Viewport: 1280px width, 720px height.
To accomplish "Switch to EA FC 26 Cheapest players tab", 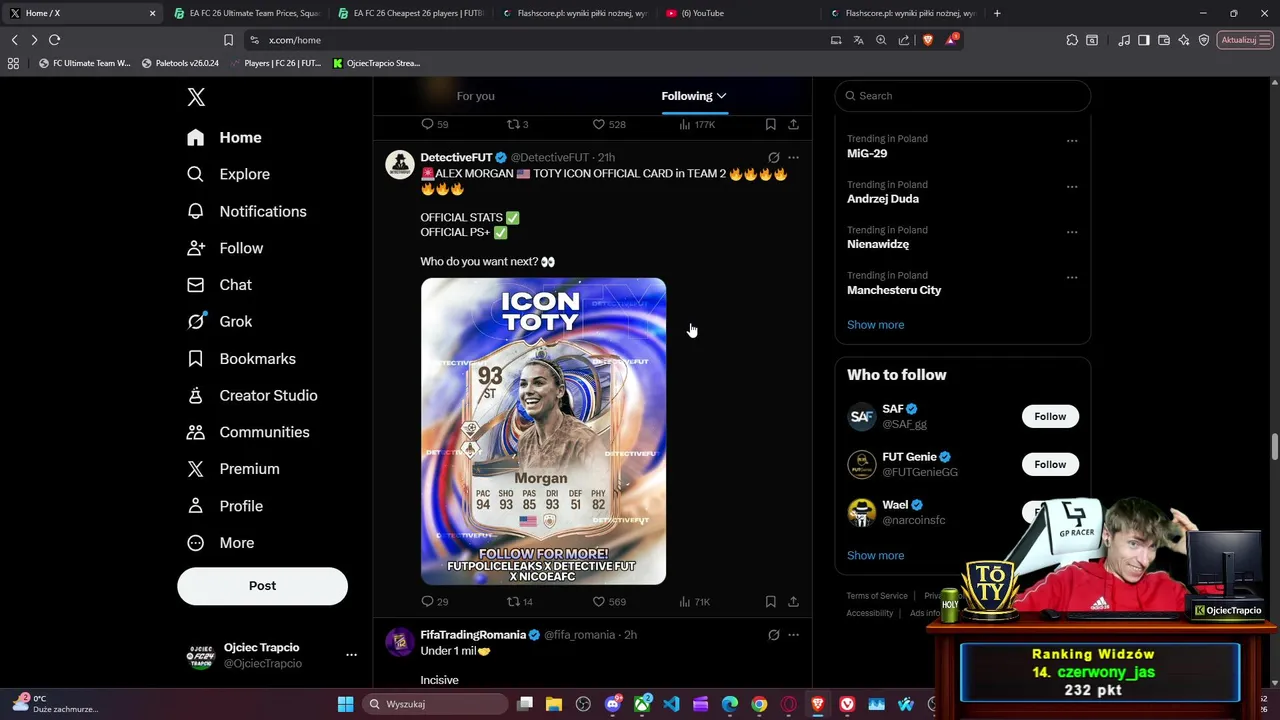I will coord(410,13).
